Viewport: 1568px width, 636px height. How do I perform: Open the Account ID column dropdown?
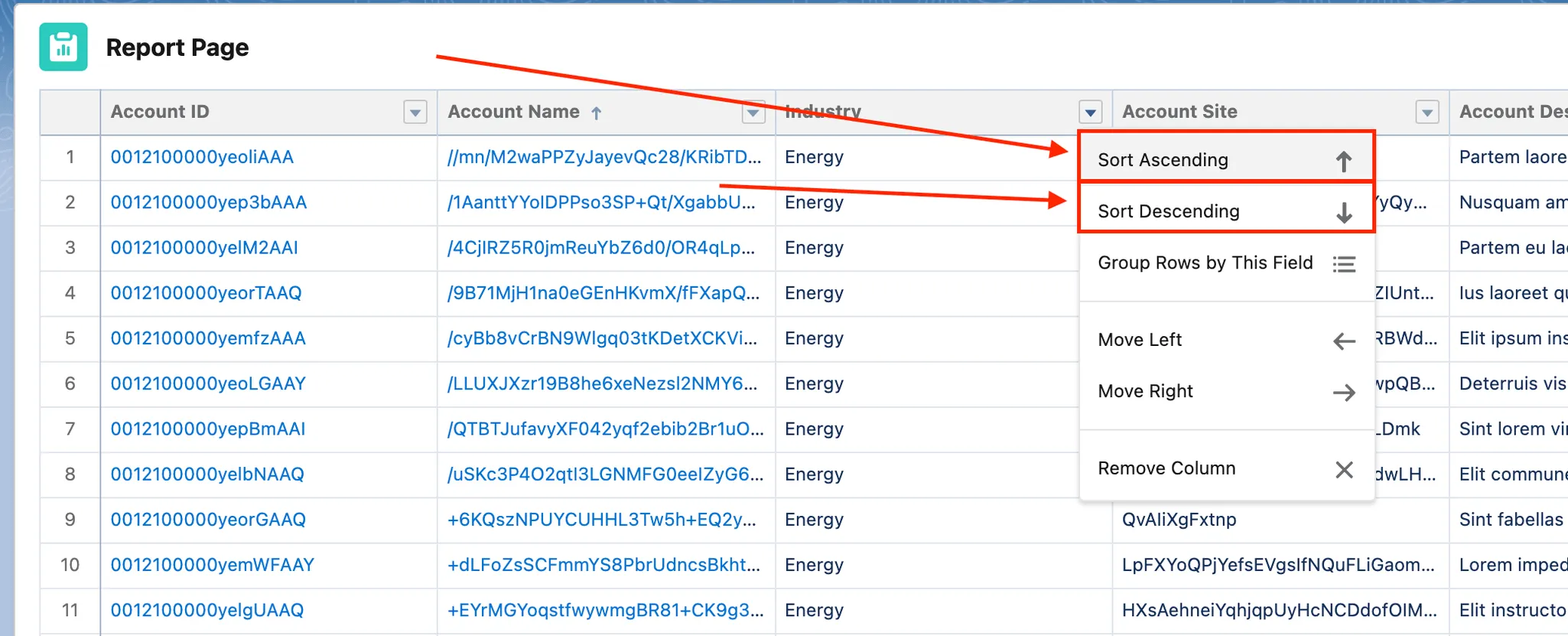pos(415,113)
